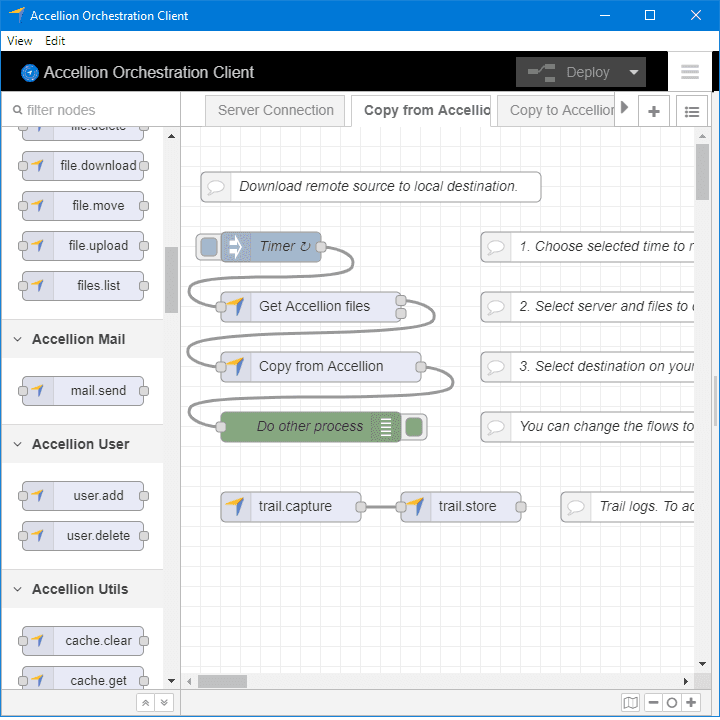
Task: Toggle the Do other process debug output button
Action: pyautogui.click(x=414, y=427)
